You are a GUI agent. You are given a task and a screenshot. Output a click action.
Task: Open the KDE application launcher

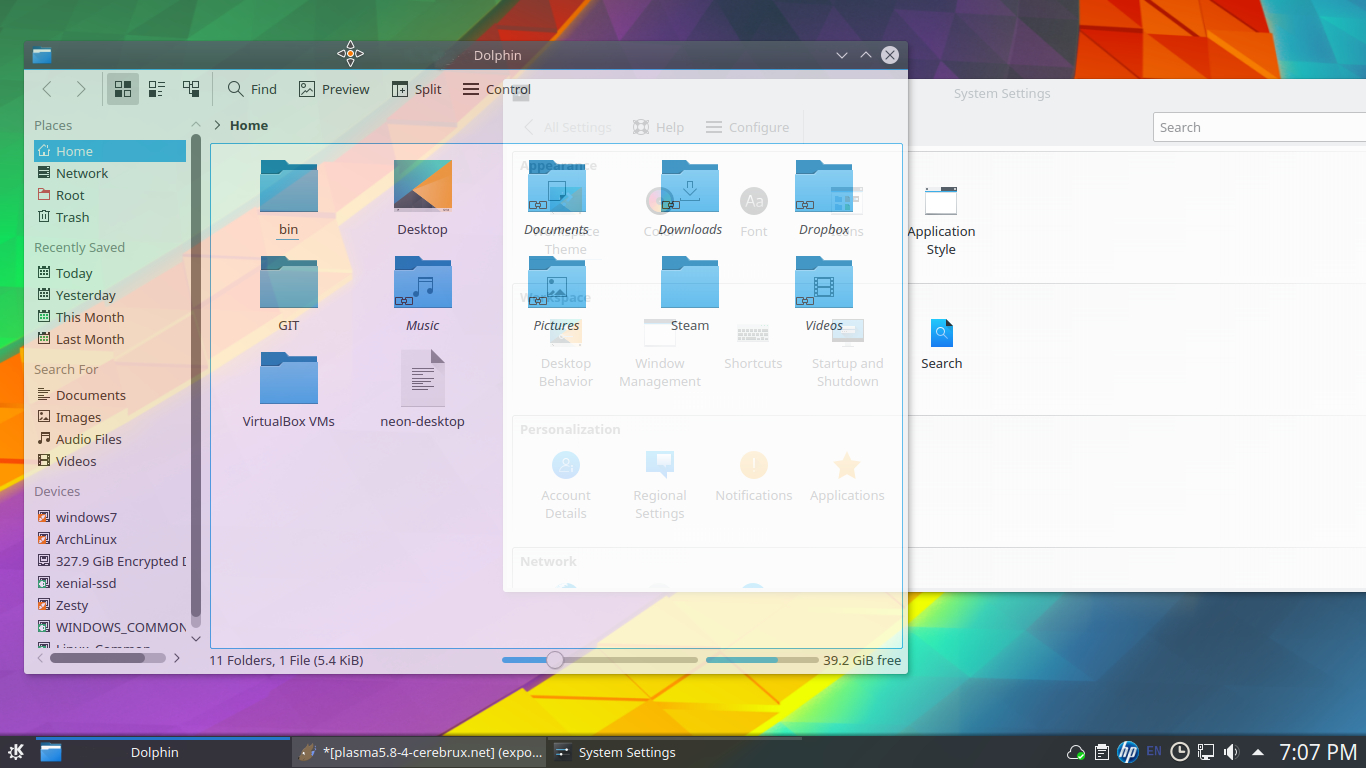[16, 752]
